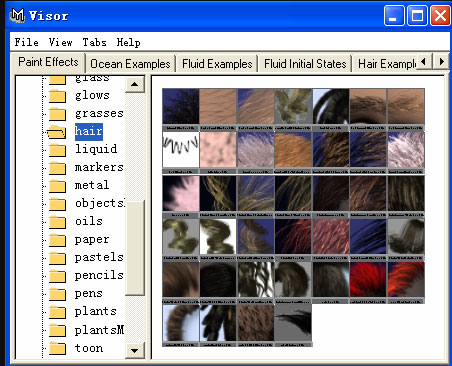Pick the black-and-white striped hair preset
Image resolution: width=452 pixels, height=366 pixels.
tap(256, 279)
